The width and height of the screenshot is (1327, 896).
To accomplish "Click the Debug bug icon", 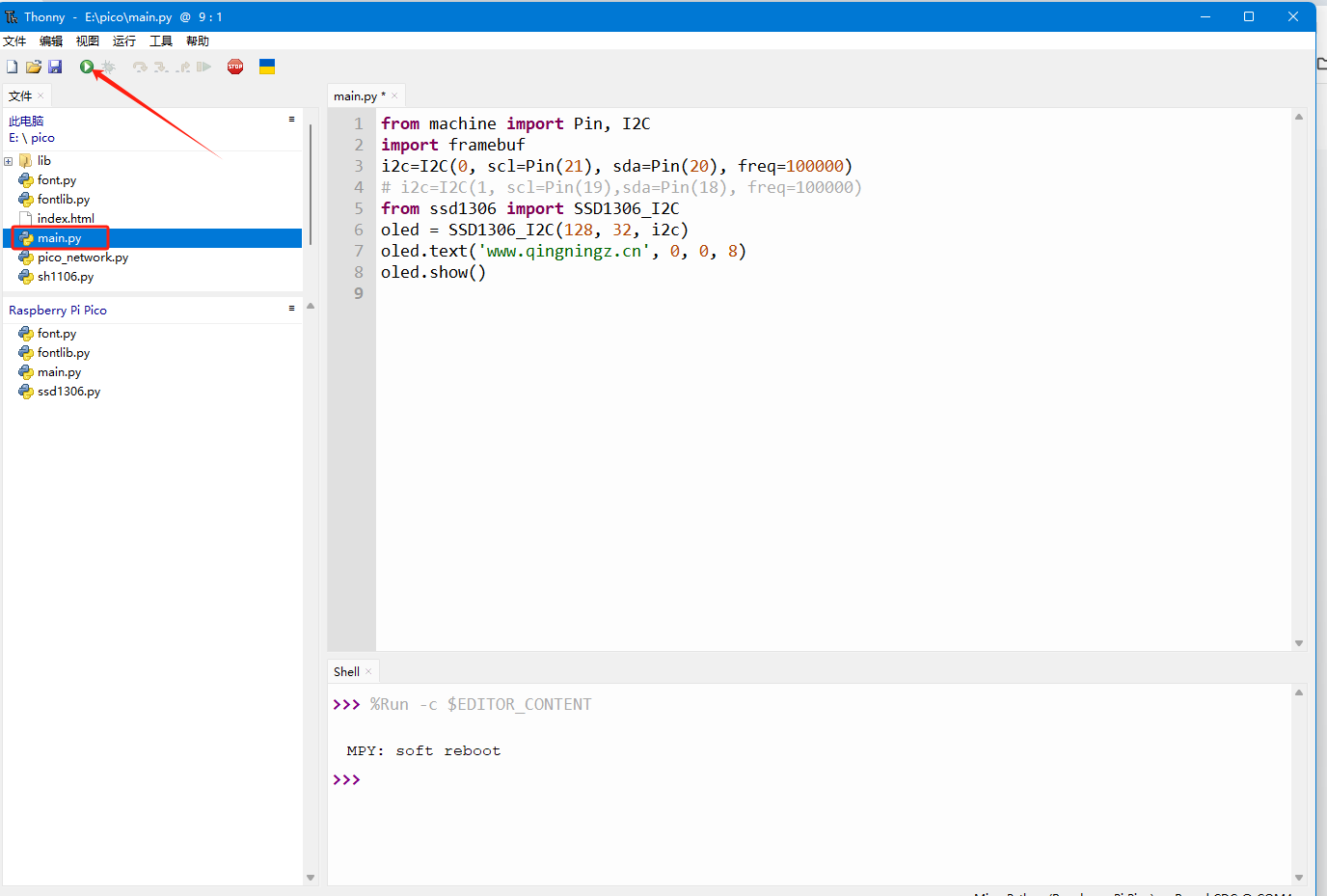I will pyautogui.click(x=108, y=67).
